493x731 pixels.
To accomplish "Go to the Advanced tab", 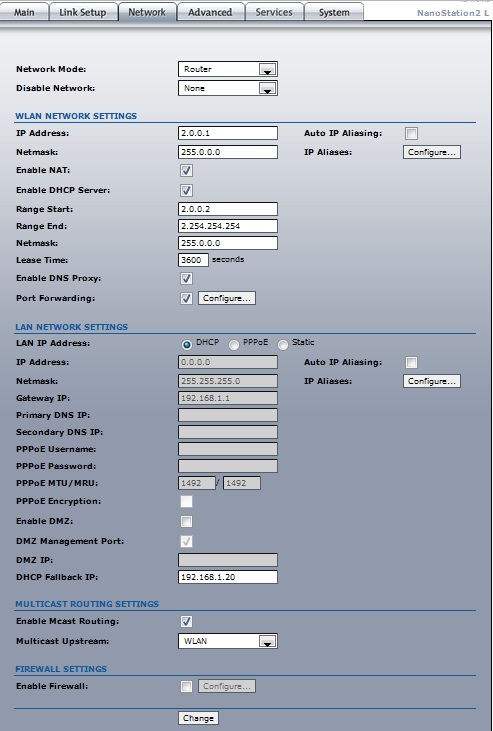I will tap(210, 12).
